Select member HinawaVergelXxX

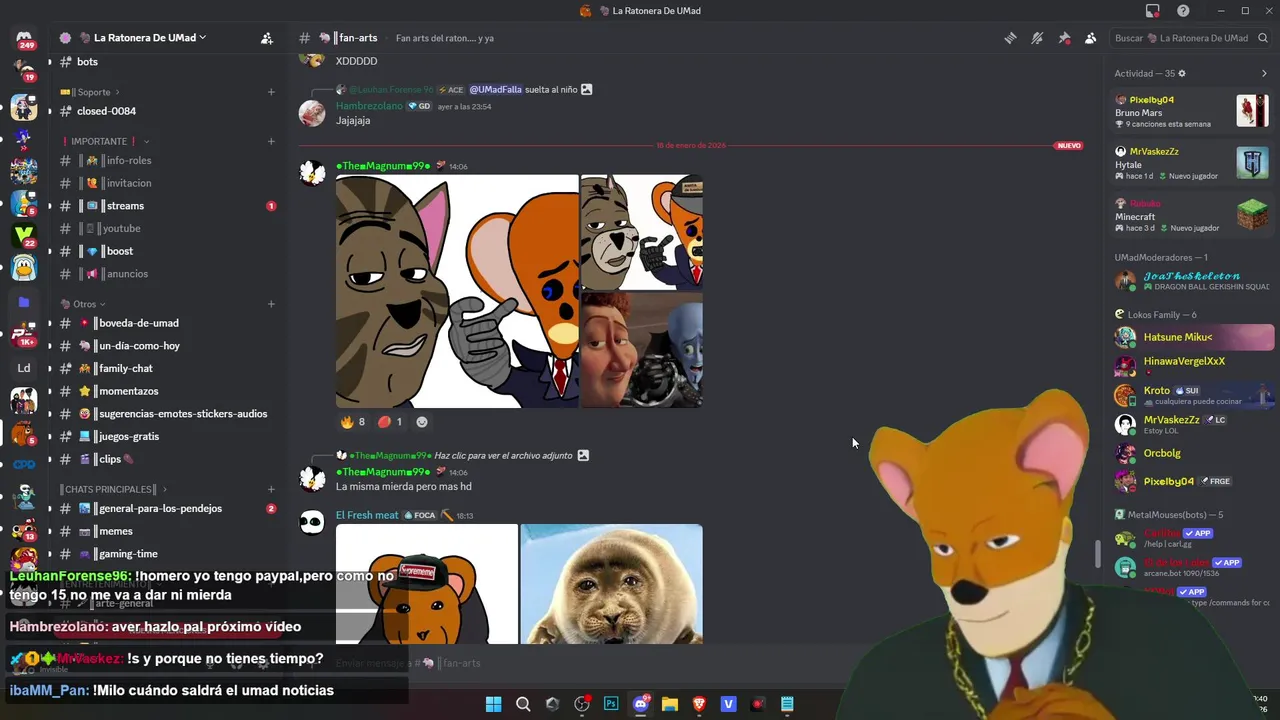1194,364
